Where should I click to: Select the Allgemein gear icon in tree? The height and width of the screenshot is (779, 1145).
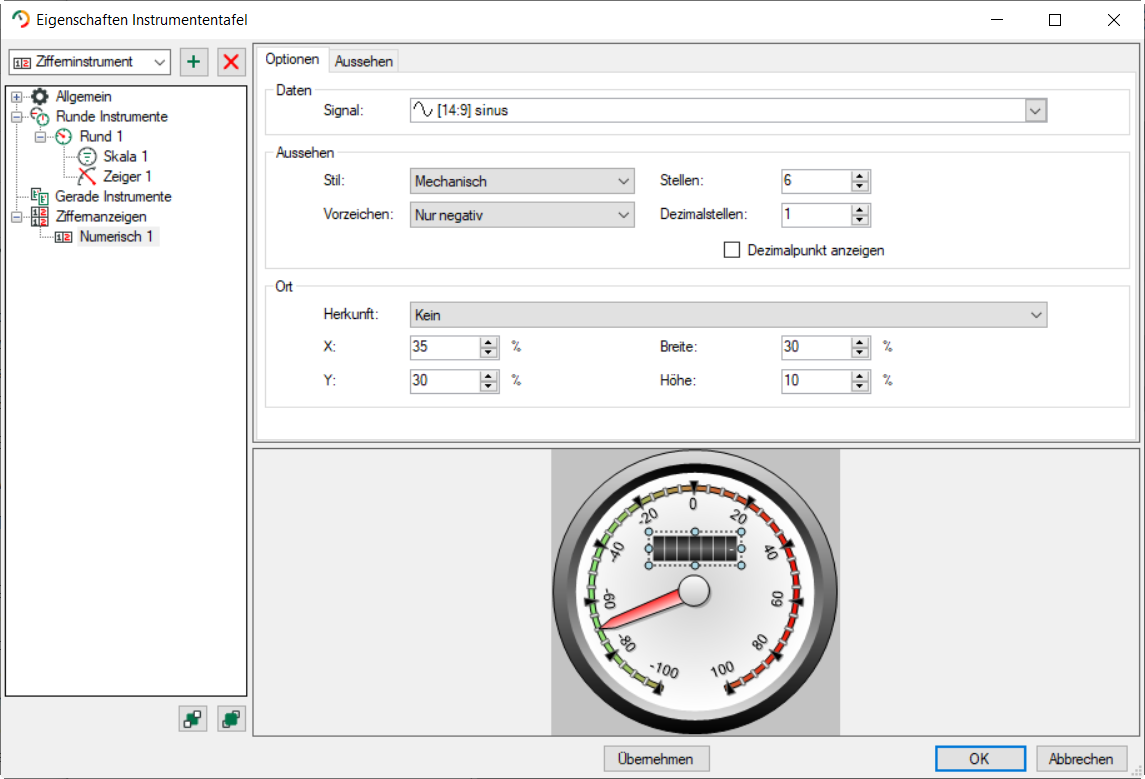40,97
